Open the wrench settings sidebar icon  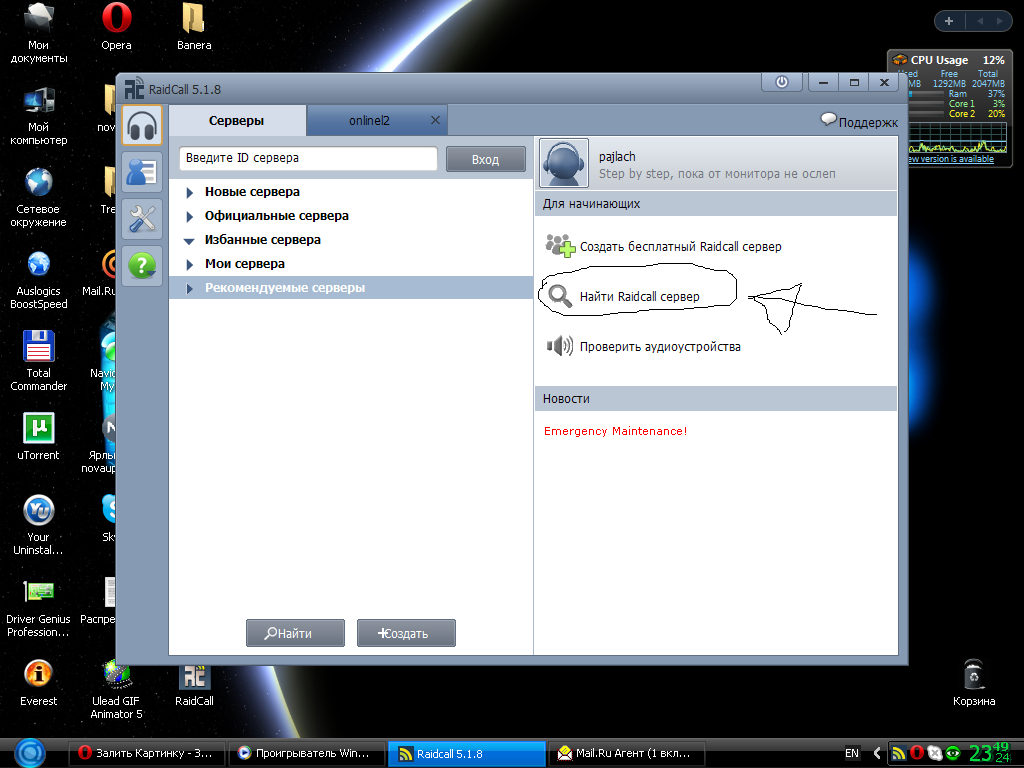point(142,219)
